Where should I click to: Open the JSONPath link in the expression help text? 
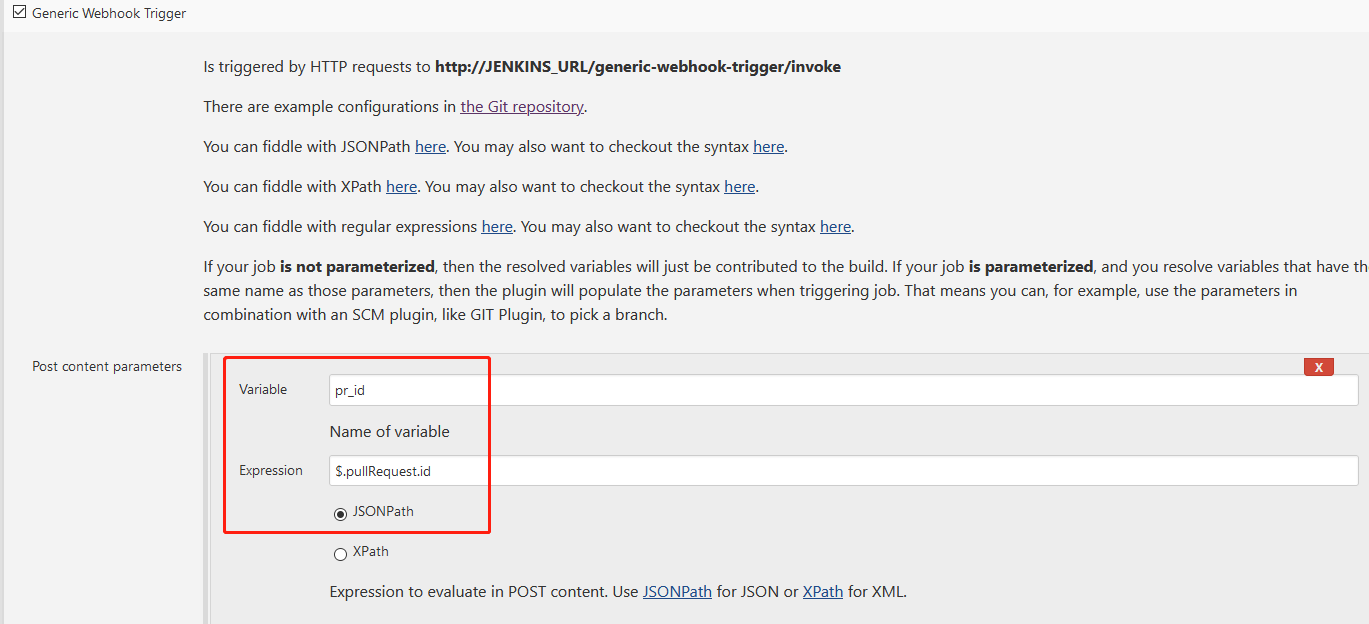[677, 591]
